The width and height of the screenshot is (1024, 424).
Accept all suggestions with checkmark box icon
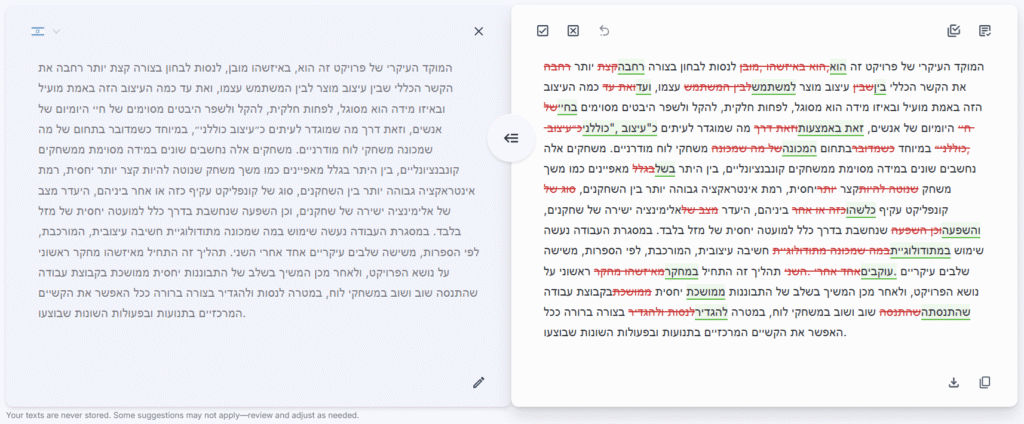pyautogui.click(x=542, y=31)
